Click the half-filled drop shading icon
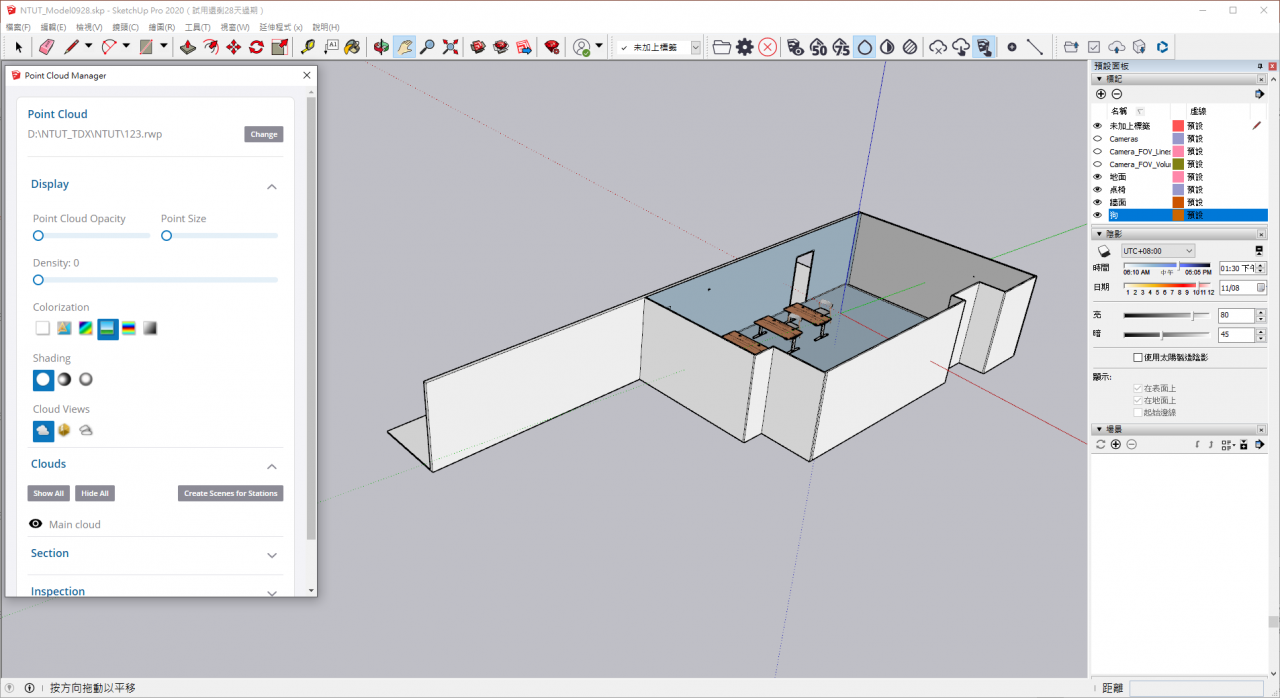This screenshot has height=698, width=1280. pyautogui.click(x=887, y=47)
